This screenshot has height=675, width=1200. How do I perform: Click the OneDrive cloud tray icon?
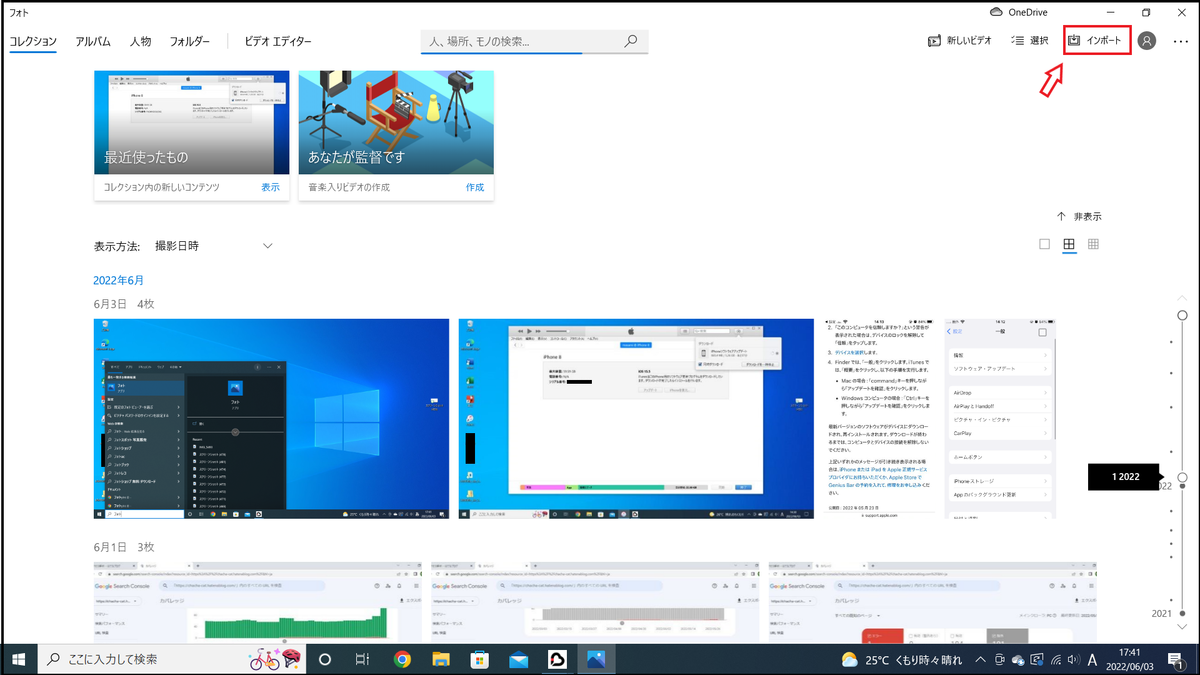coord(1018,659)
